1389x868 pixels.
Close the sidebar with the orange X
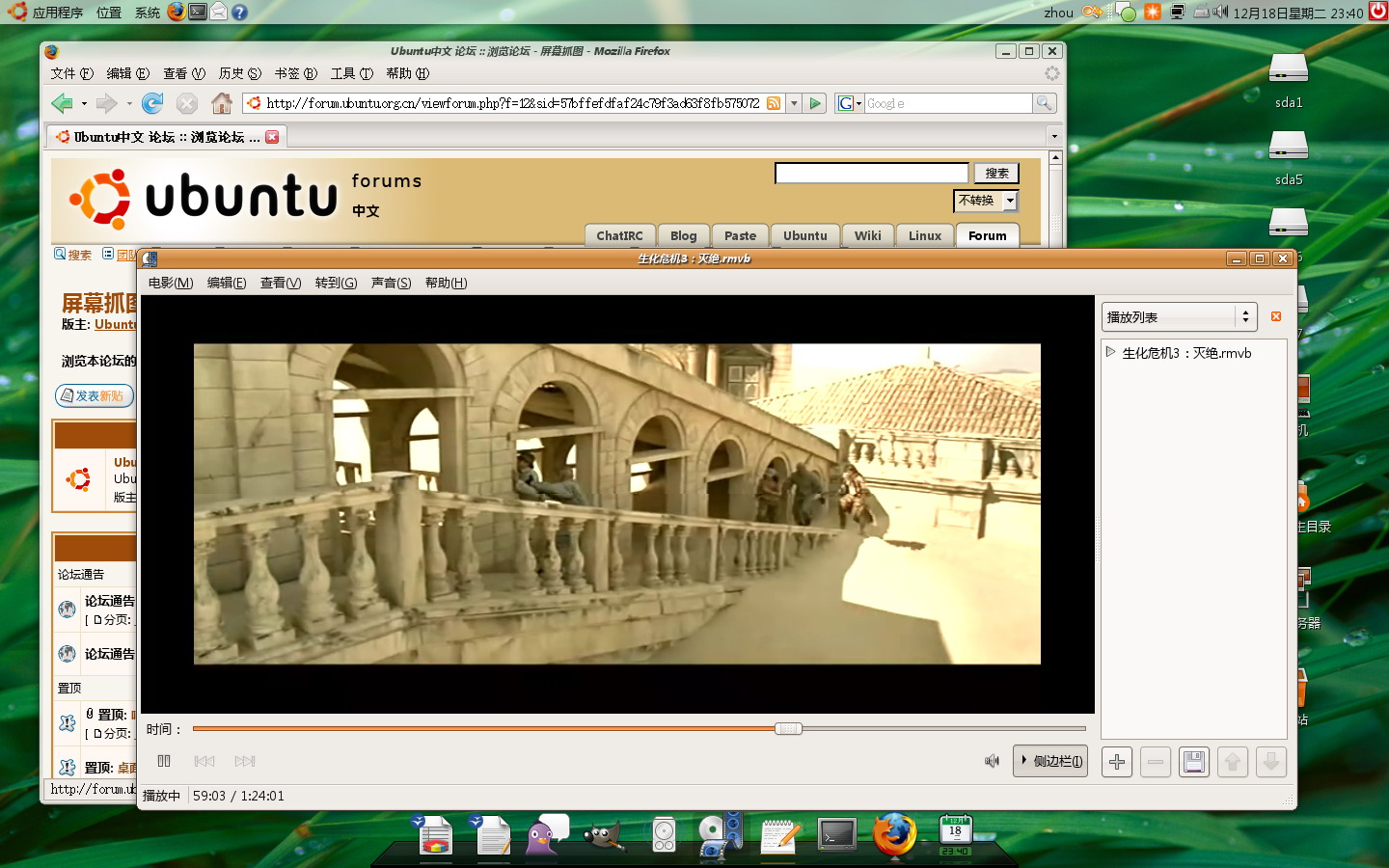pos(1276,316)
